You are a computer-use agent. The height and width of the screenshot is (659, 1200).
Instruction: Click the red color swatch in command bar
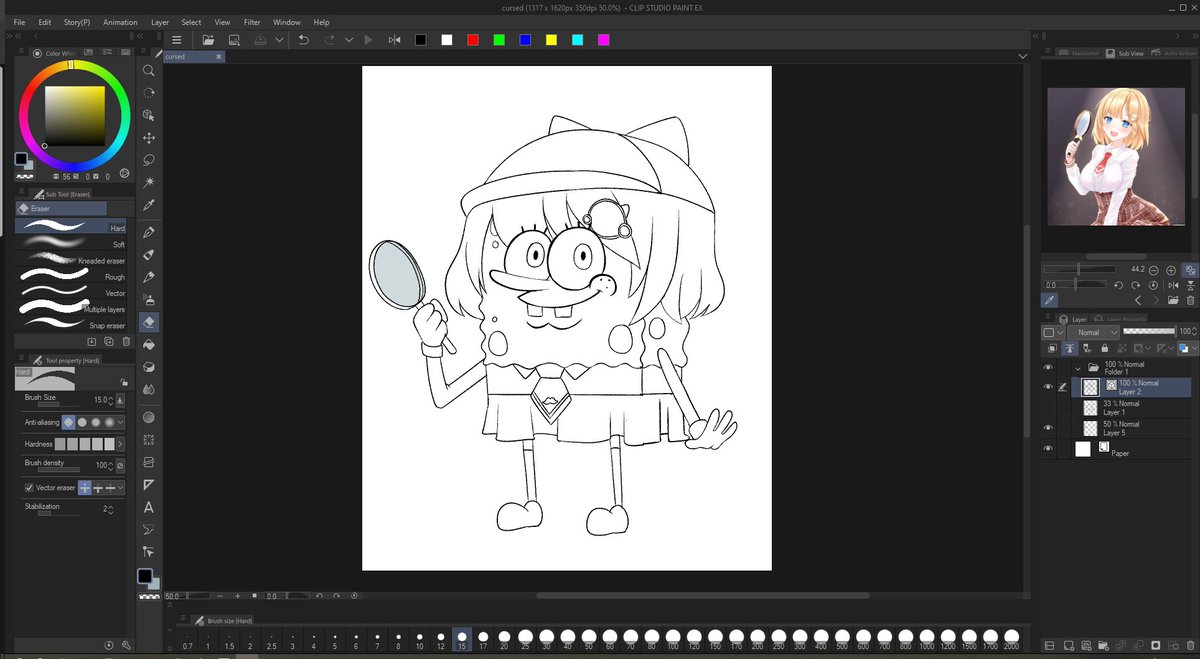click(x=473, y=40)
